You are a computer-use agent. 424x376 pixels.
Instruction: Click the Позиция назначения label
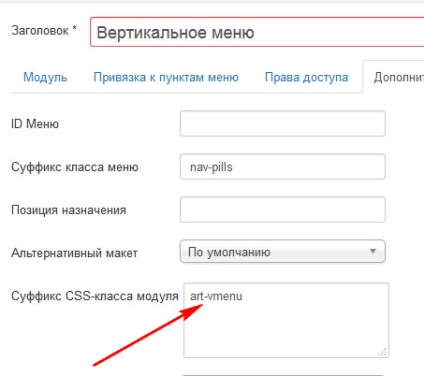pos(69,210)
